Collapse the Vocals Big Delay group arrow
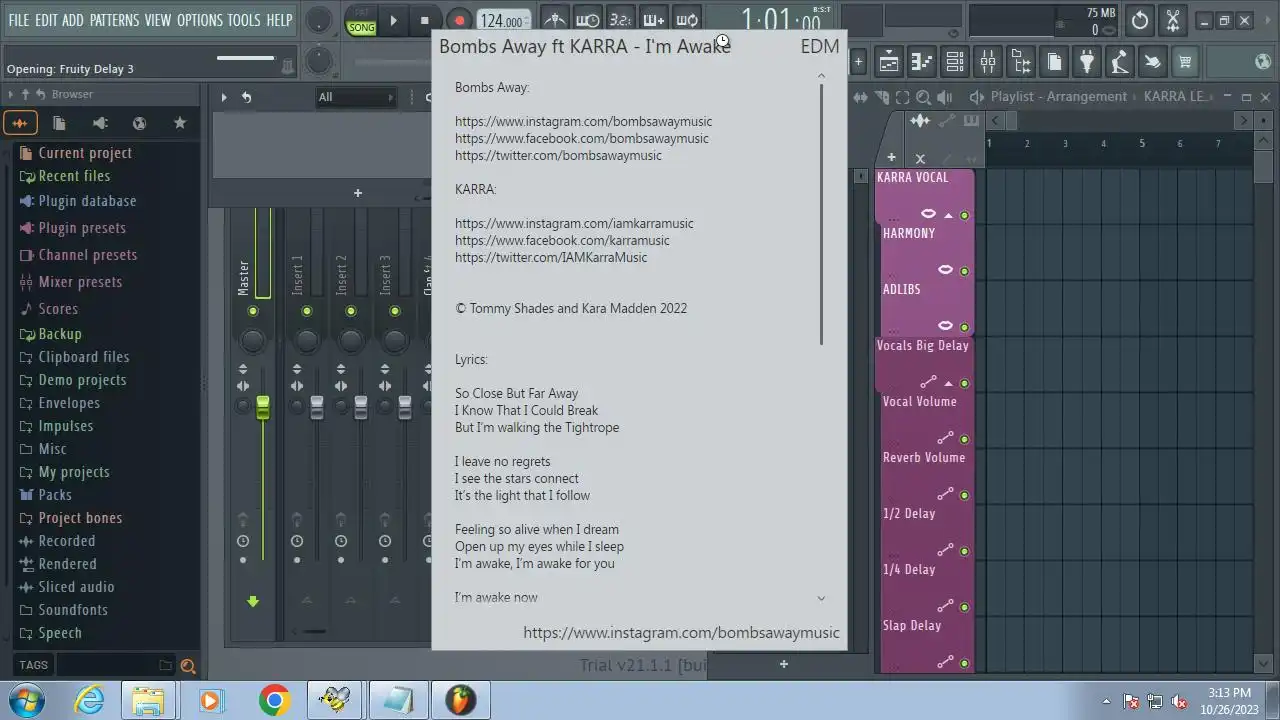 point(949,384)
